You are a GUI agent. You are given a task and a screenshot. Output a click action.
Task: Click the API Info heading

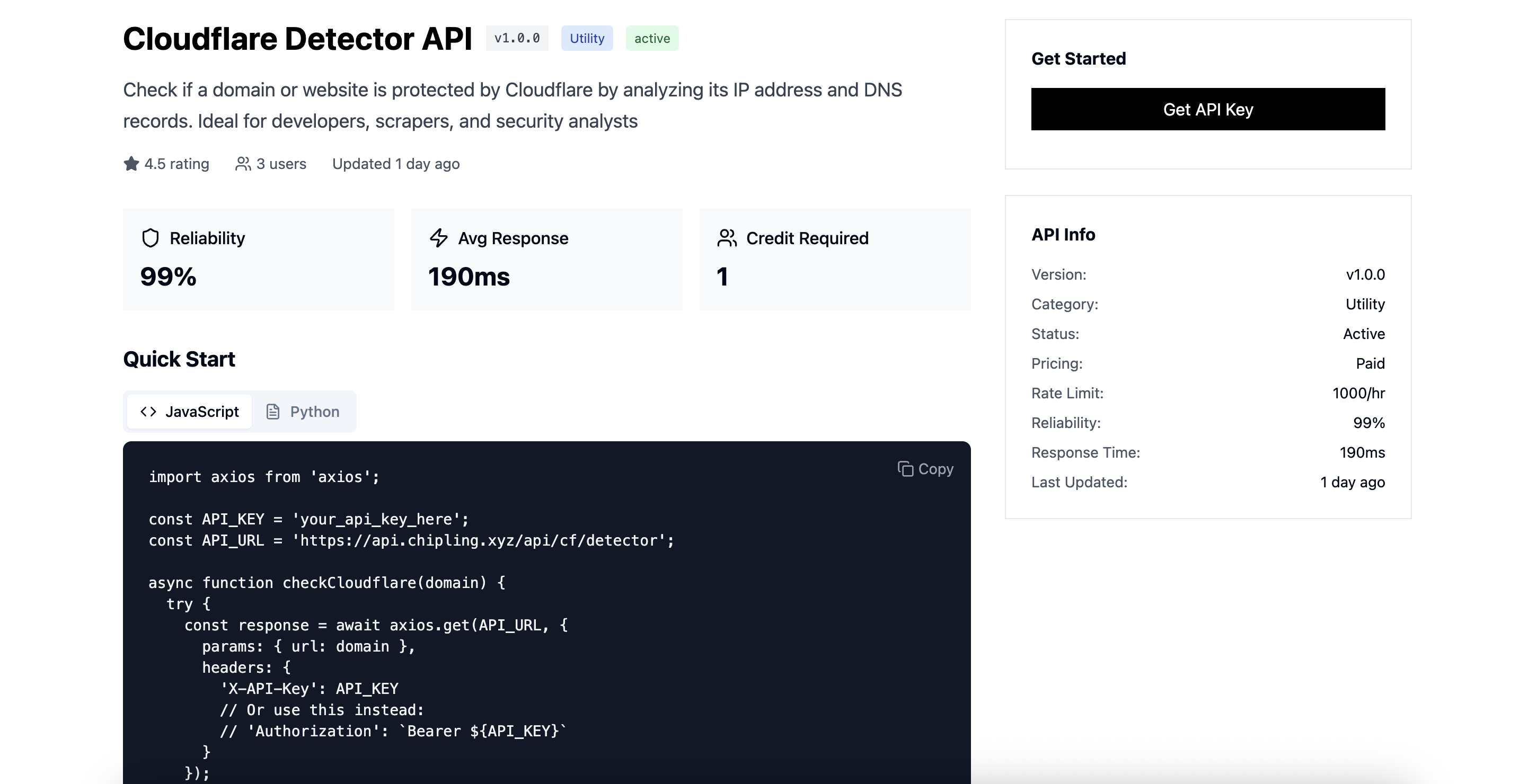pyautogui.click(x=1063, y=234)
